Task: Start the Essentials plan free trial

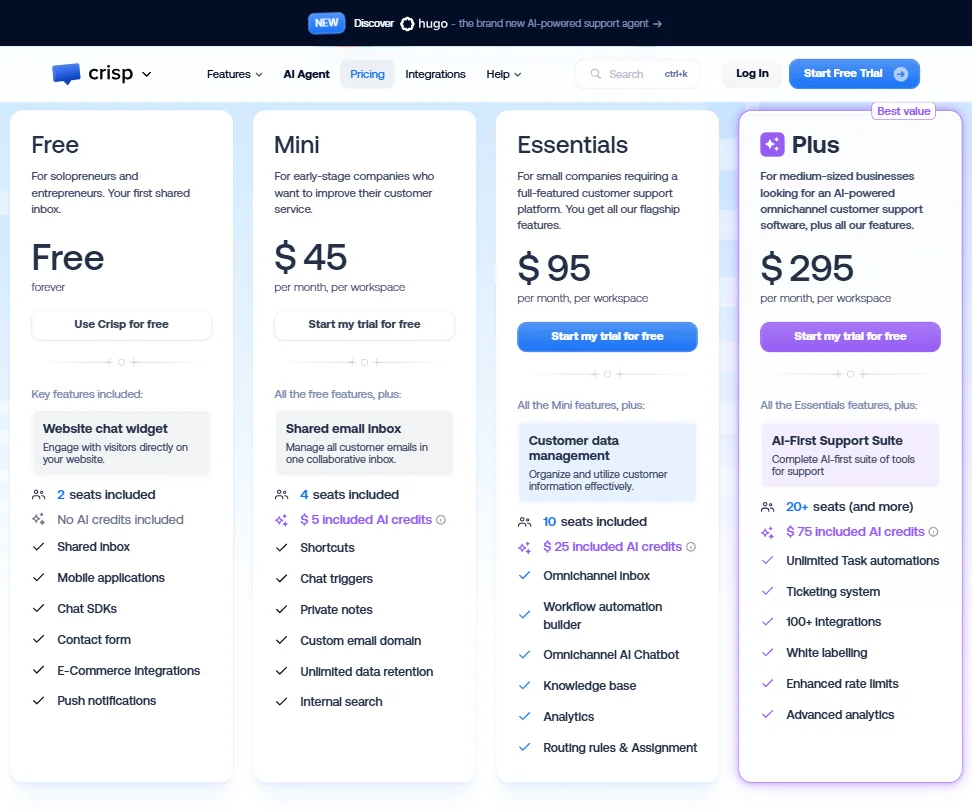Action: 608,337
